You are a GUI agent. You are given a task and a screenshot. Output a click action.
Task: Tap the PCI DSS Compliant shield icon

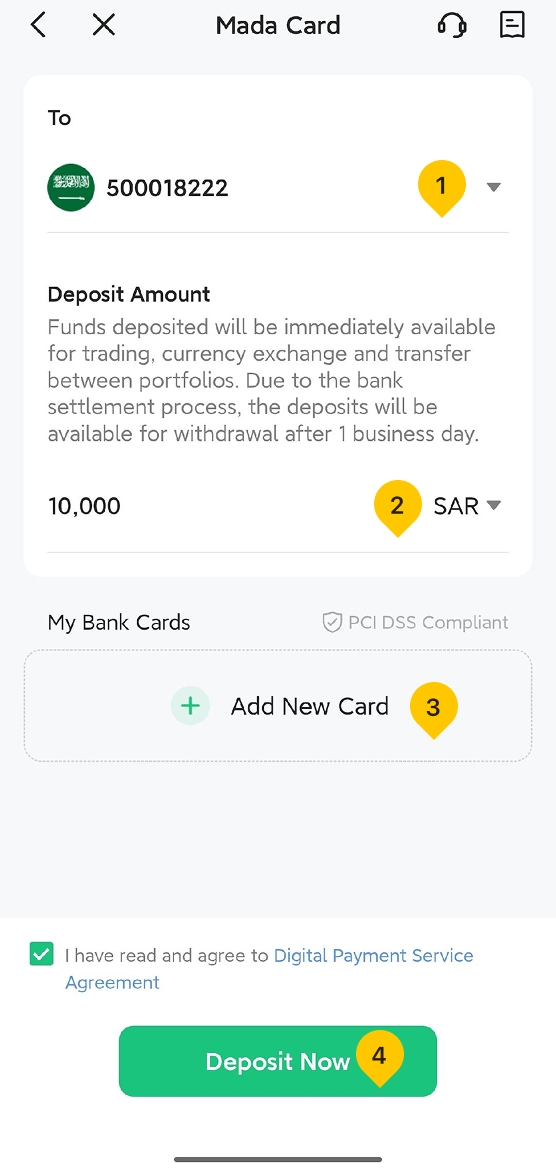coord(333,623)
